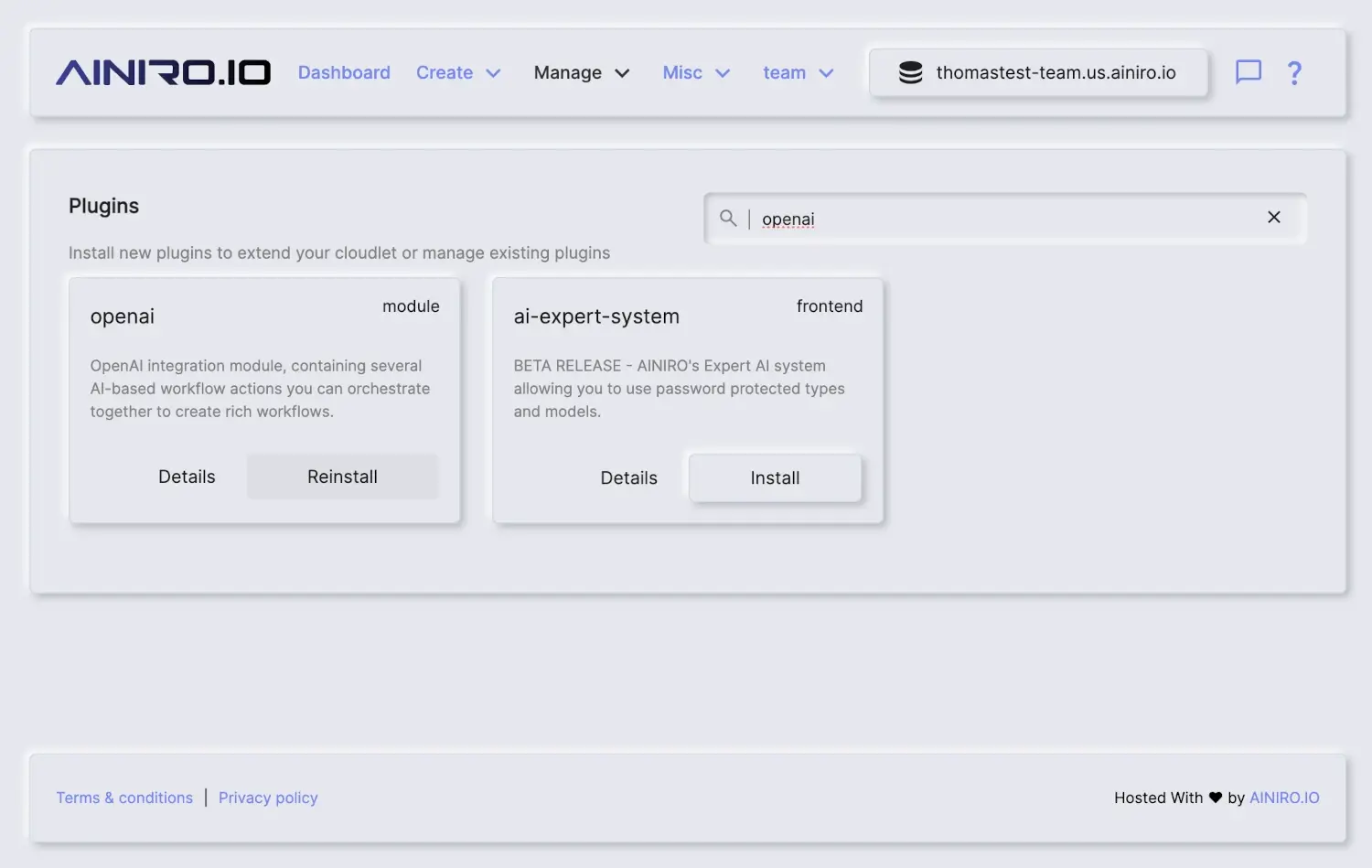Clear the plugin search with the X
The width and height of the screenshot is (1372, 868).
1274,217
